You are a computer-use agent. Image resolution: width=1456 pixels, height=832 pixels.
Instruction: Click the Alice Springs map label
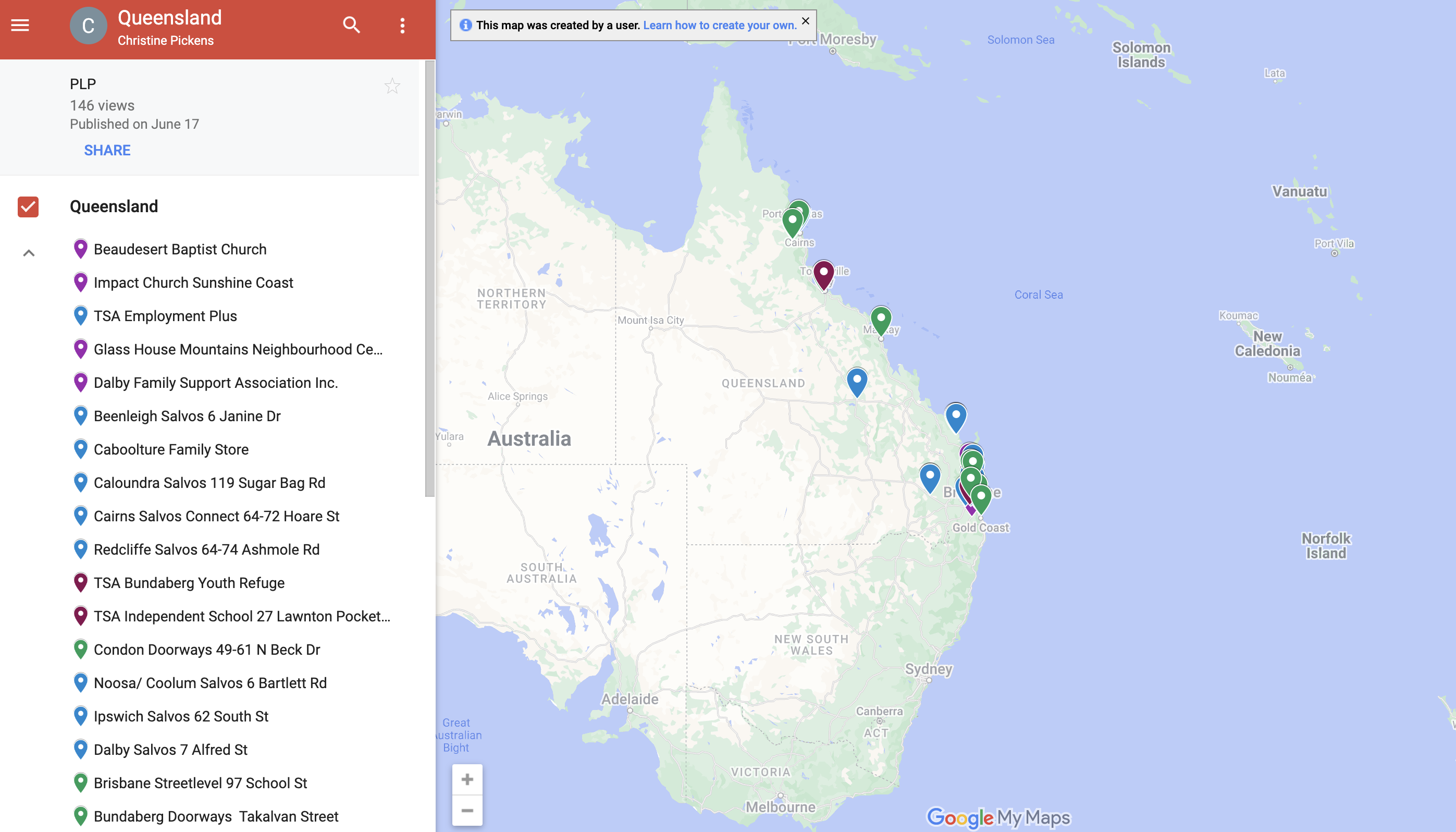[x=517, y=396]
